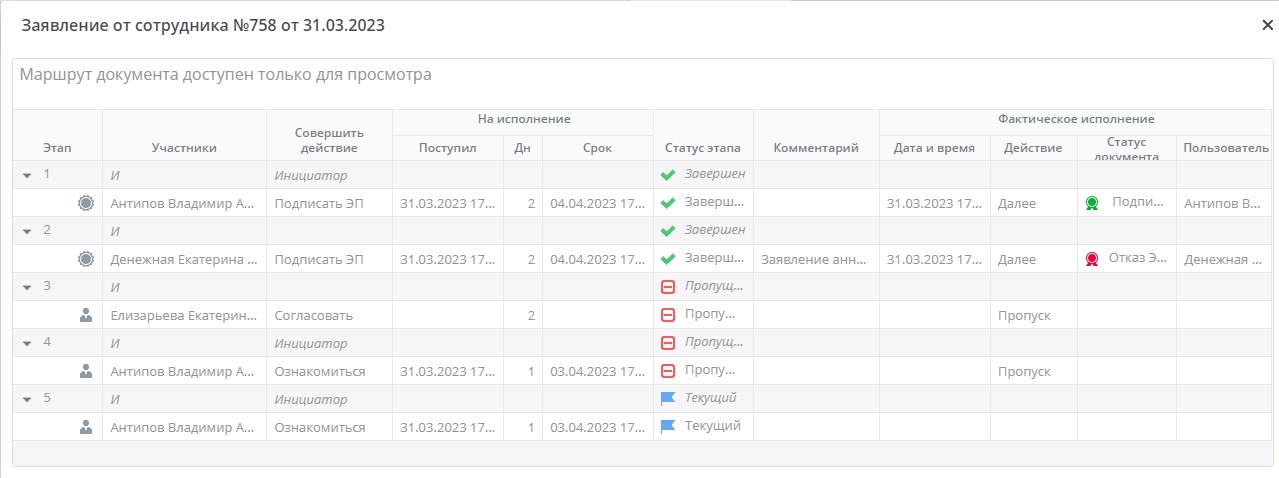Click Дн column header
1279x478 pixels.
(x=522, y=148)
